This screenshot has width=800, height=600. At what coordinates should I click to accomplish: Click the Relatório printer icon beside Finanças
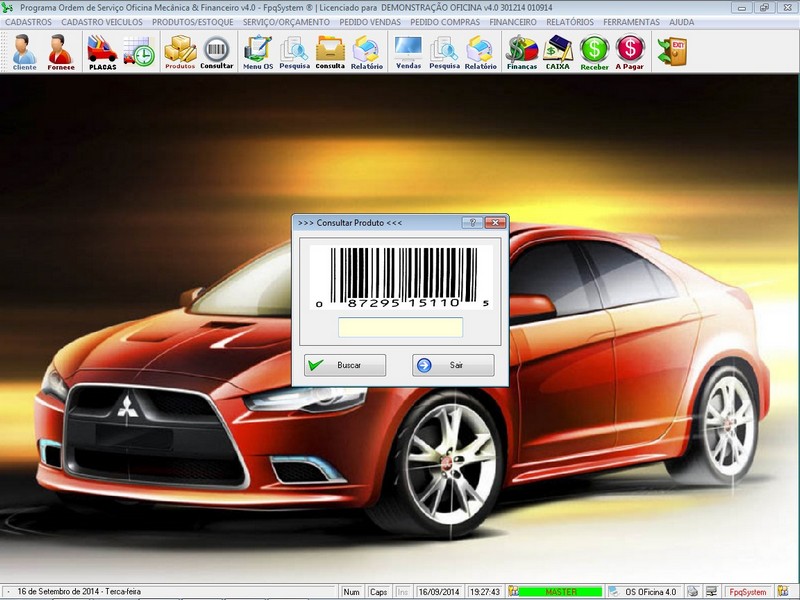[481, 52]
